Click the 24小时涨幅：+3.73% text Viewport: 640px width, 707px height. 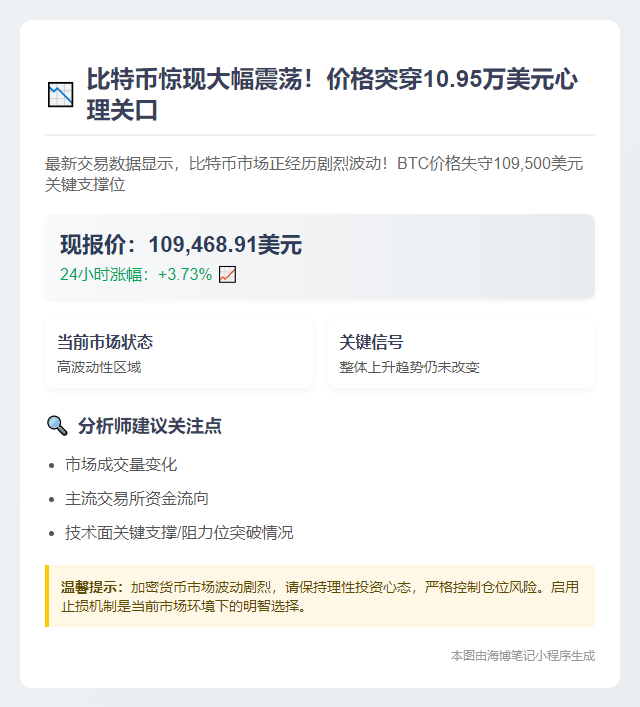[136, 275]
